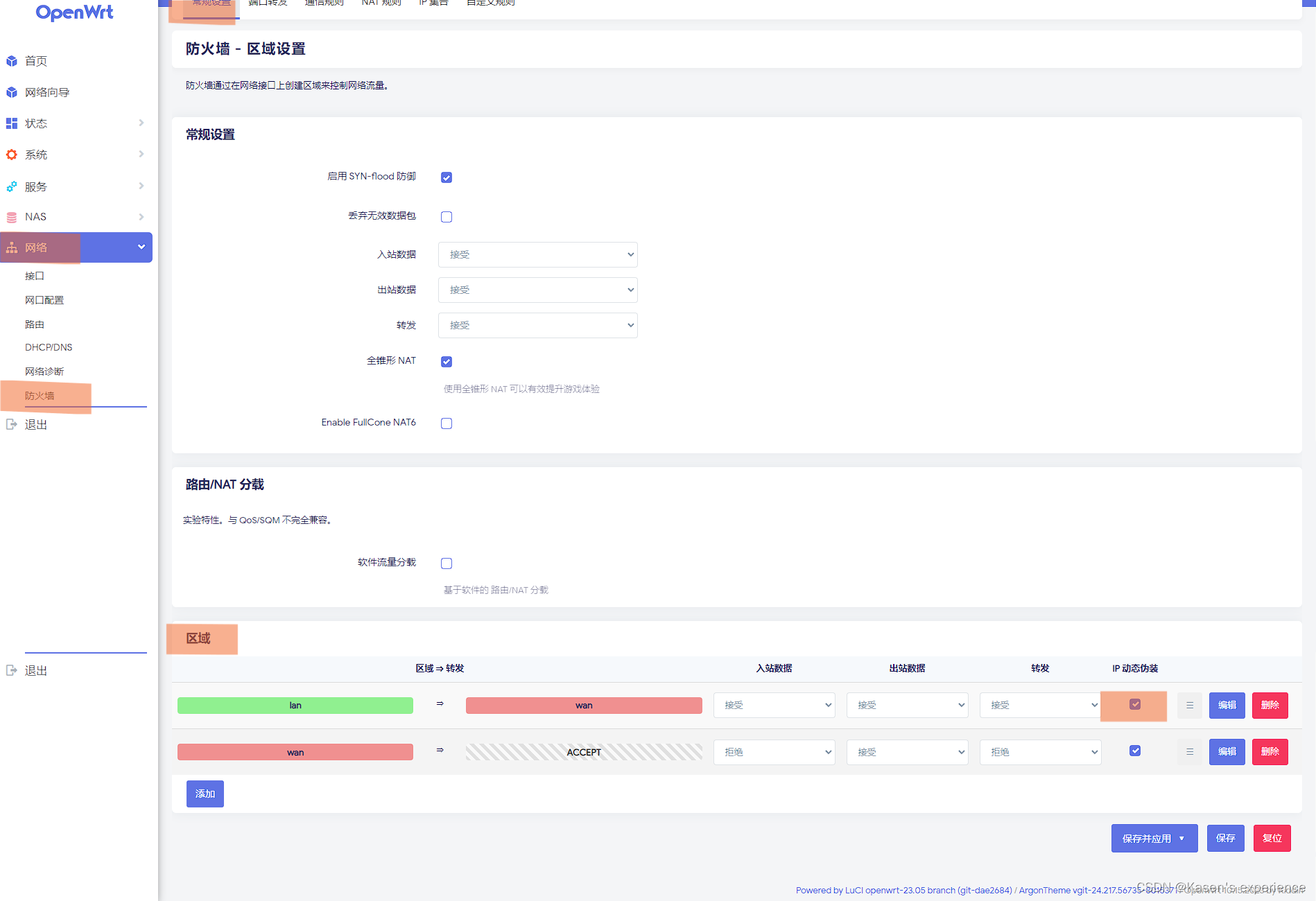Click the striped ACCEPT target bar
Screen dimensions: 1316x901
click(584, 752)
